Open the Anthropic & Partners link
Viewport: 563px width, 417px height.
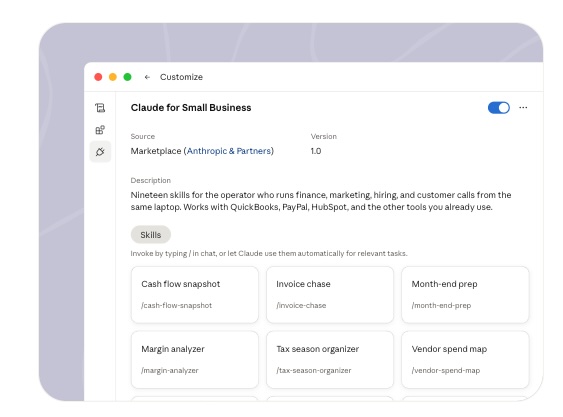point(229,151)
